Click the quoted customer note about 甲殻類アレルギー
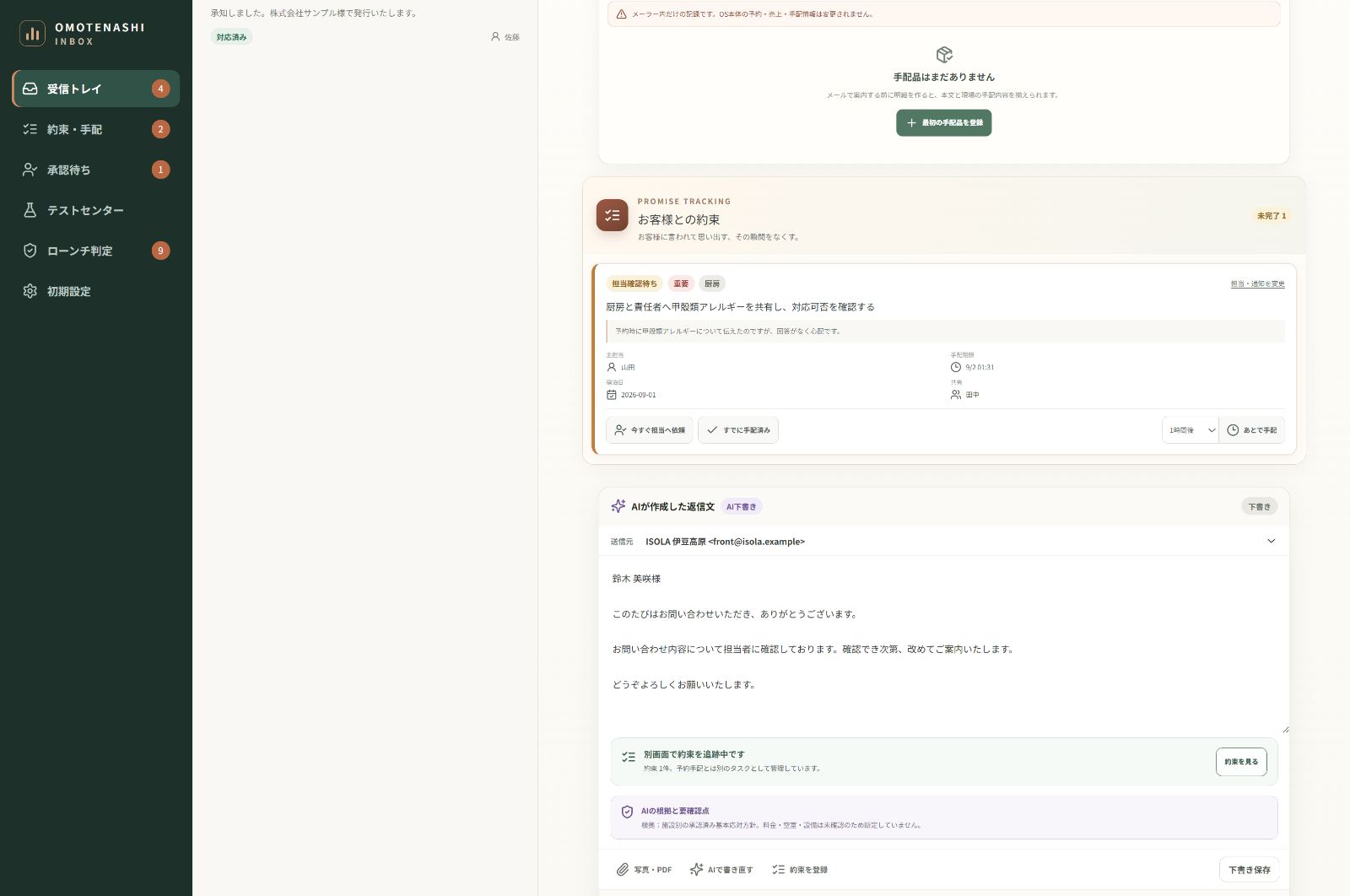The height and width of the screenshot is (896, 1350). point(945,331)
